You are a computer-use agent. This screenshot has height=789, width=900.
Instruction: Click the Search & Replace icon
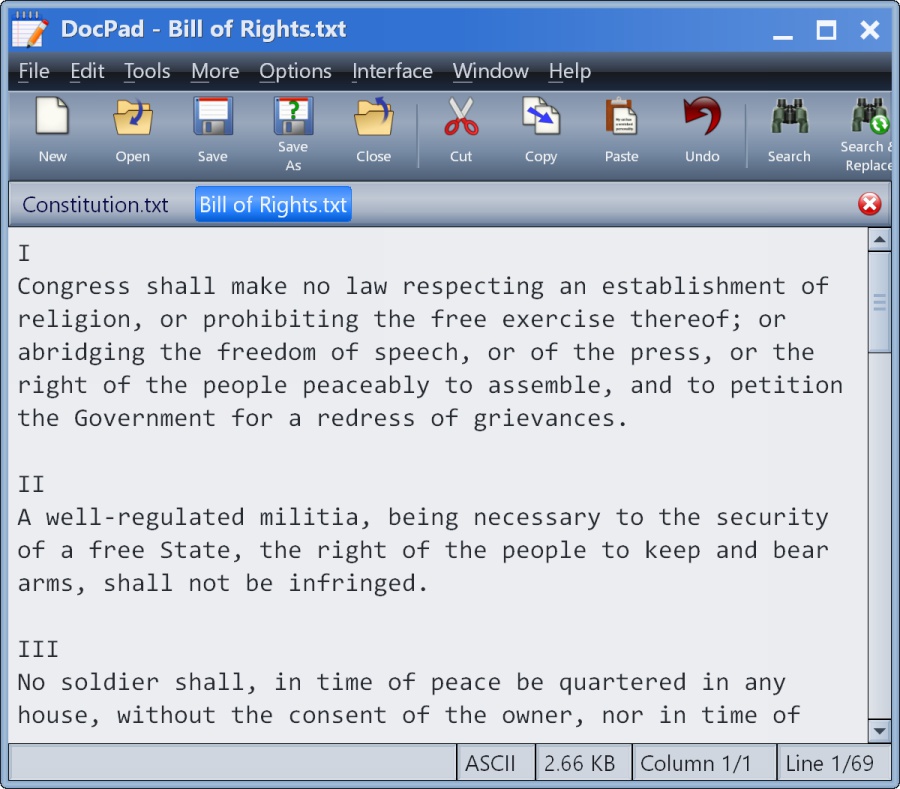[x=870, y=116]
